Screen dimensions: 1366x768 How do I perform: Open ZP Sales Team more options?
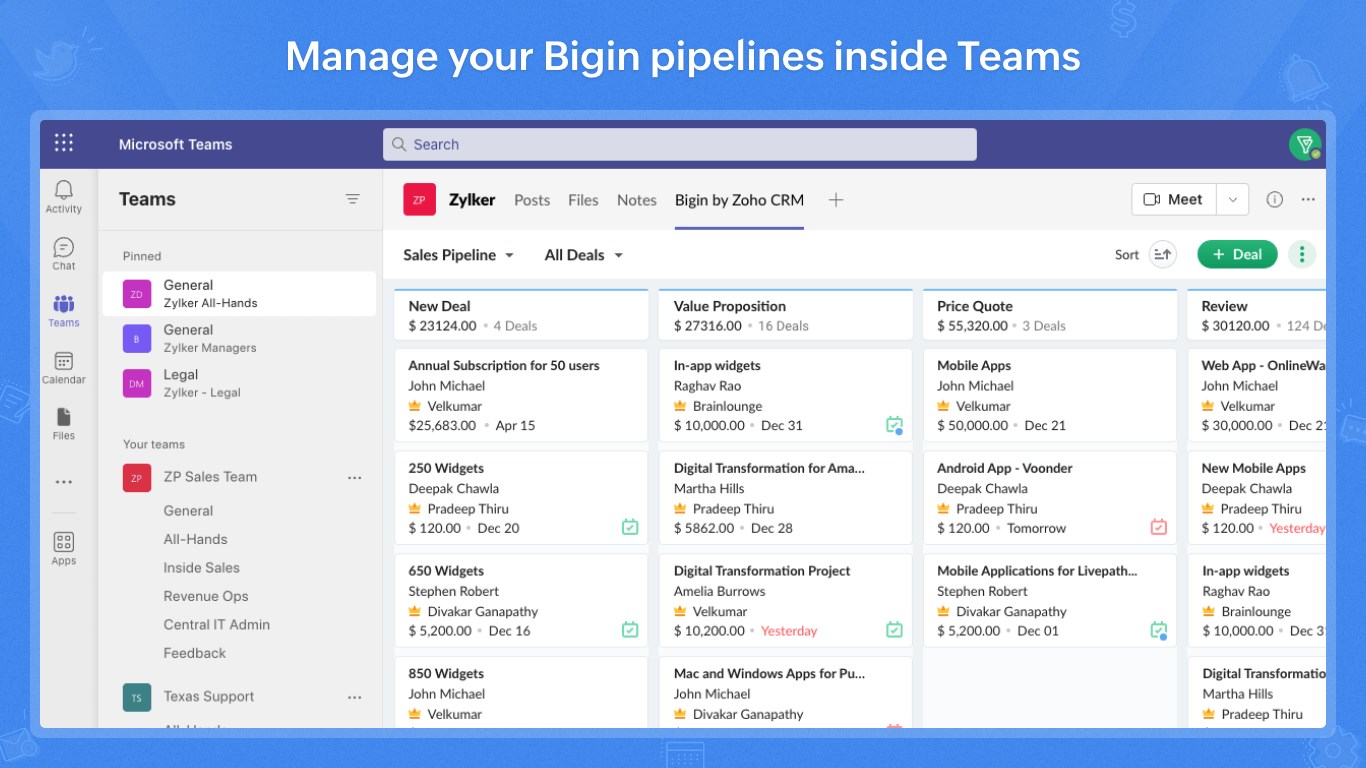pyautogui.click(x=354, y=477)
